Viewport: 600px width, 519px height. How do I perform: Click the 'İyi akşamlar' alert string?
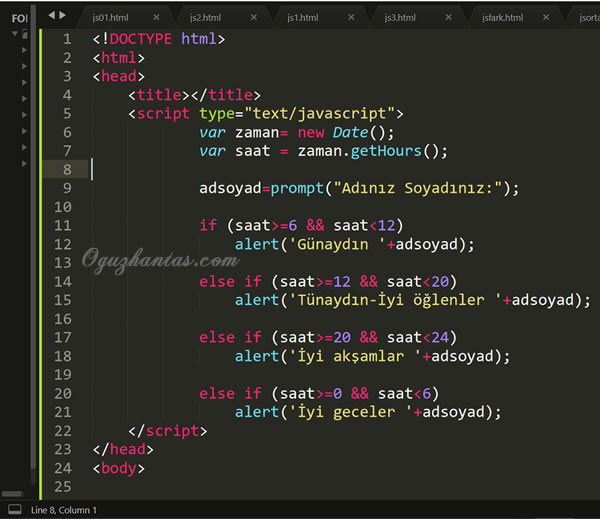click(355, 356)
